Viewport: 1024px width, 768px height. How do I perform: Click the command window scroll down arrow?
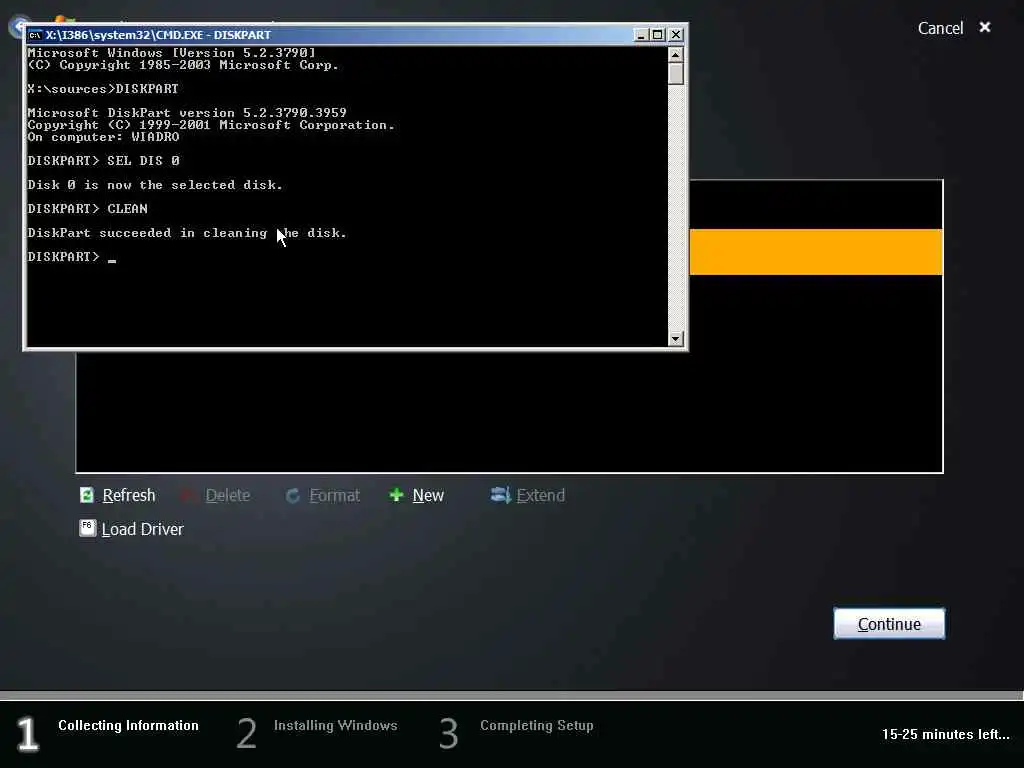point(676,338)
